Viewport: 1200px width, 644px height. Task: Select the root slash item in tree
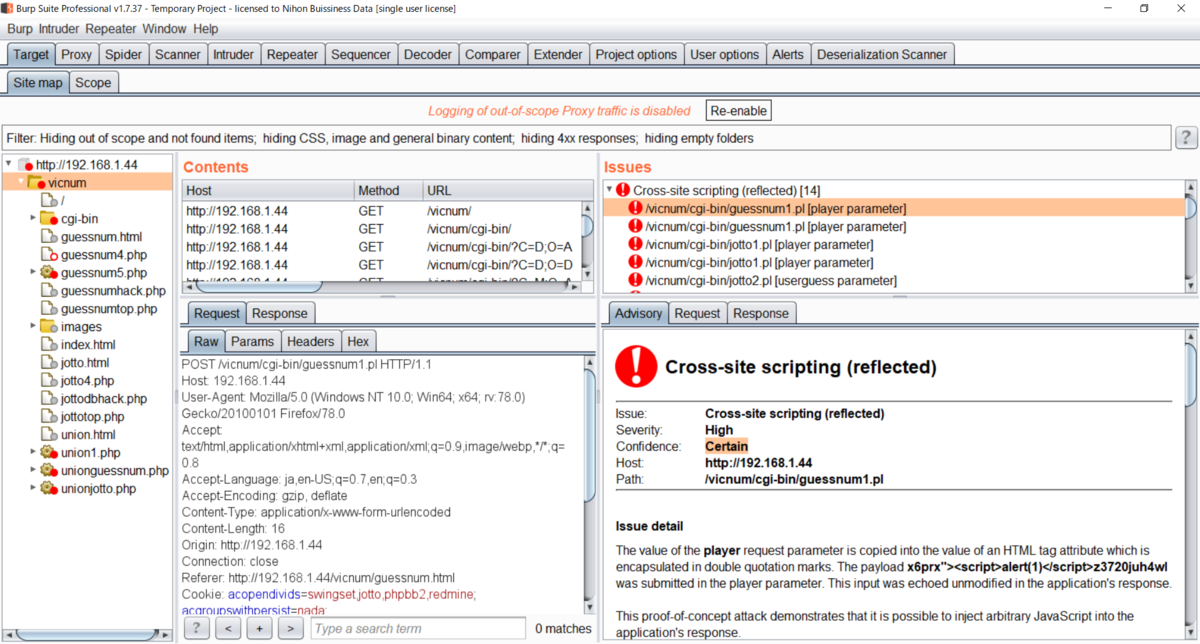[63, 201]
